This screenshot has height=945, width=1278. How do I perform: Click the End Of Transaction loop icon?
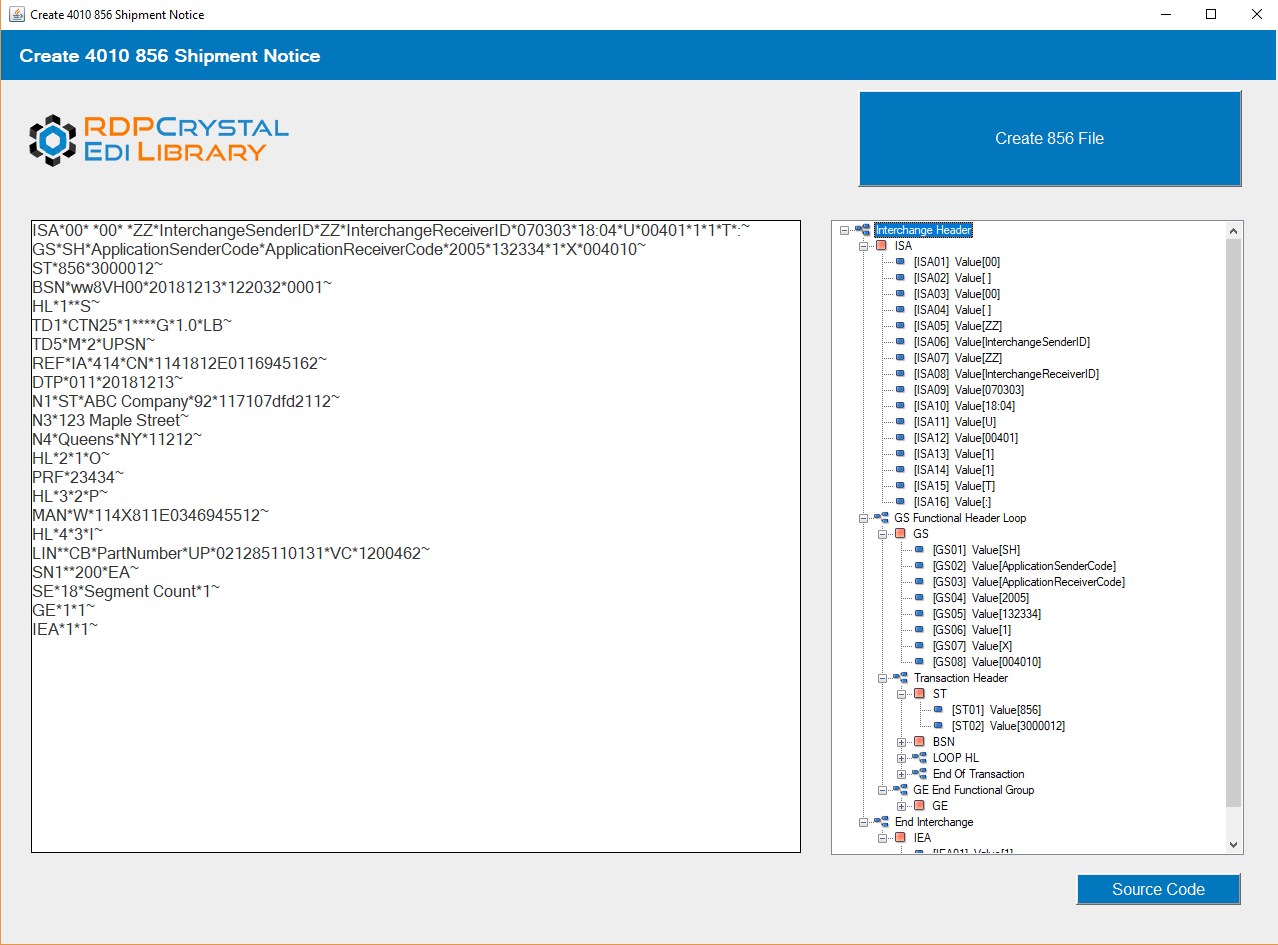pyautogui.click(x=919, y=774)
